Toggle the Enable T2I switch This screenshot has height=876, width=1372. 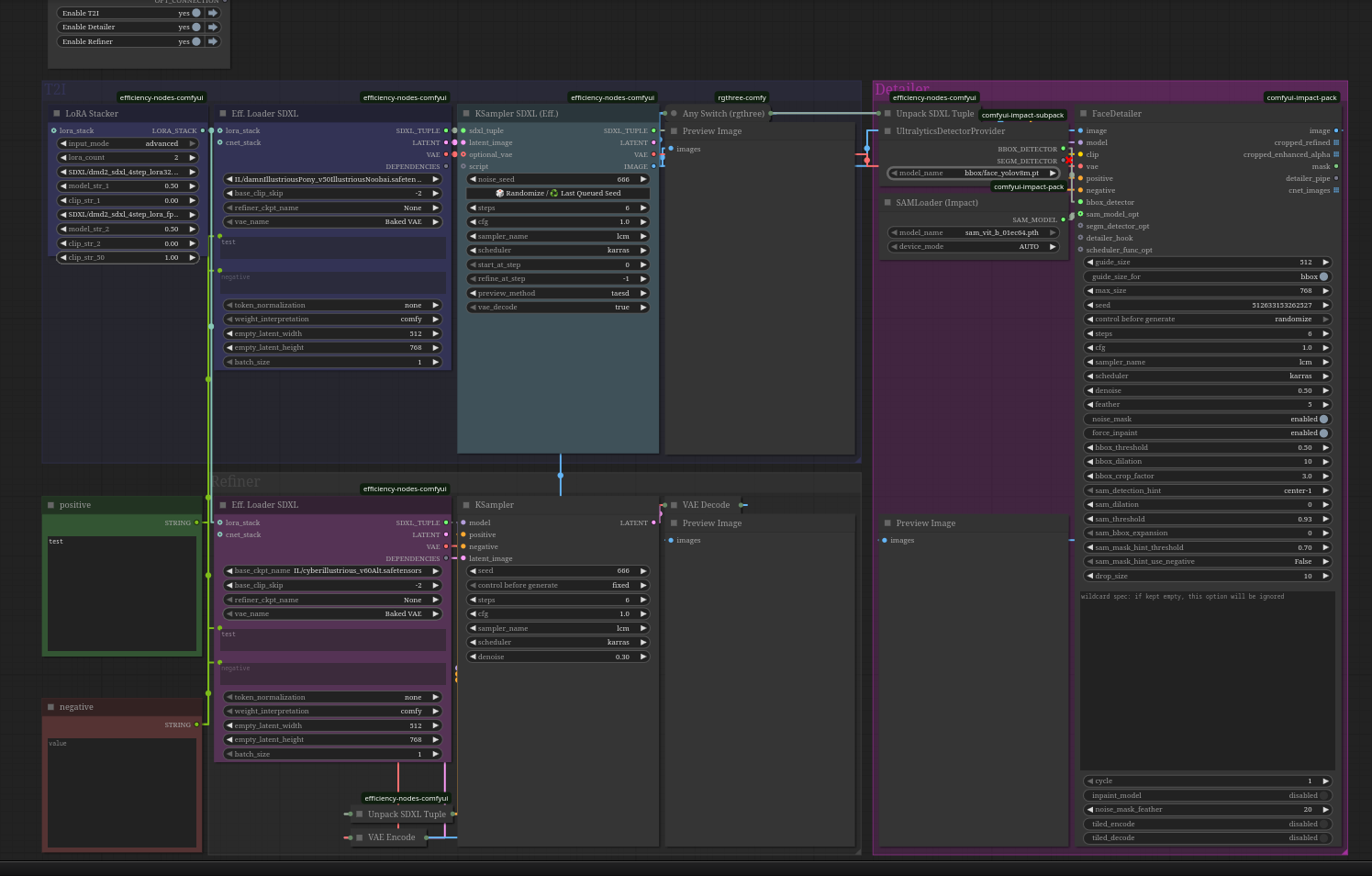coord(195,13)
